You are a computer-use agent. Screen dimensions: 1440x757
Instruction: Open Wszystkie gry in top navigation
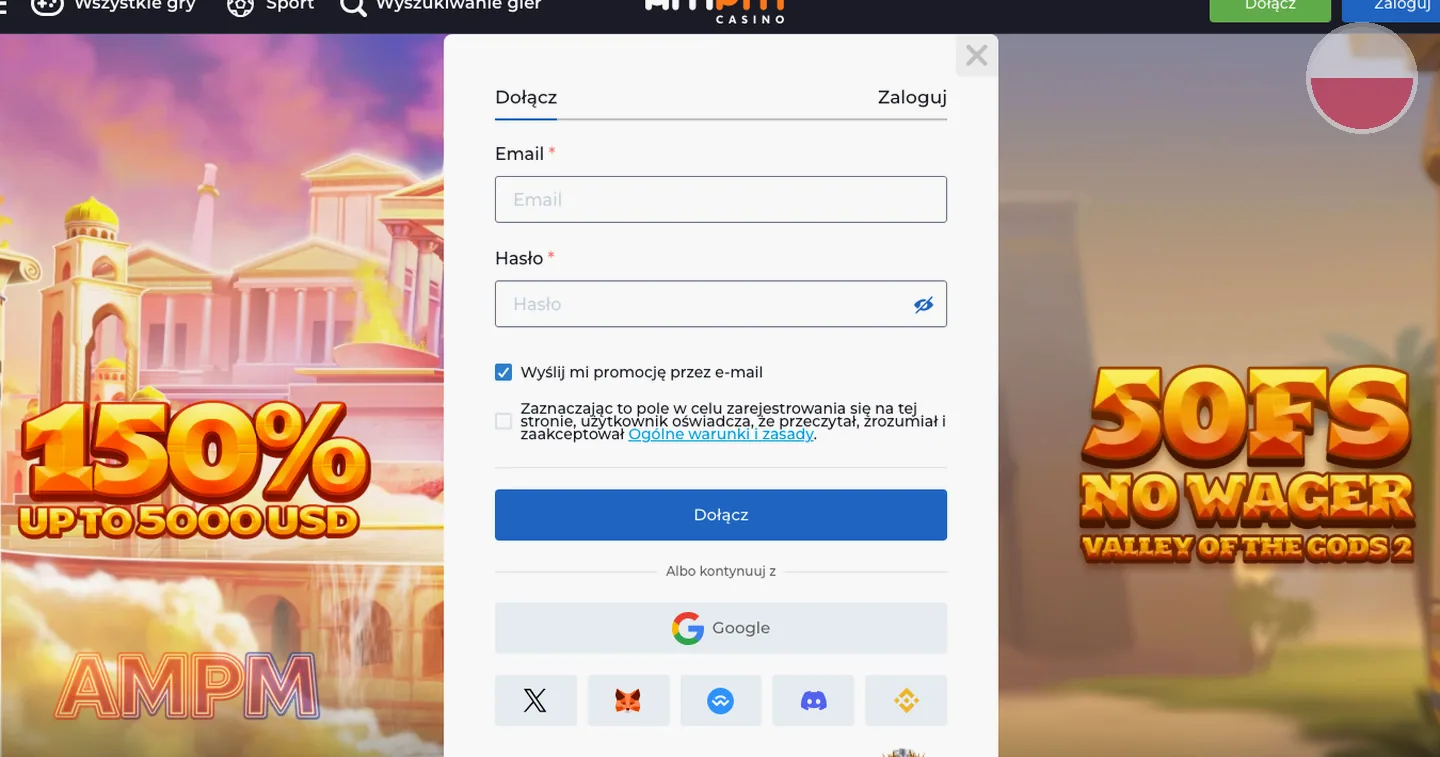[x=113, y=6]
